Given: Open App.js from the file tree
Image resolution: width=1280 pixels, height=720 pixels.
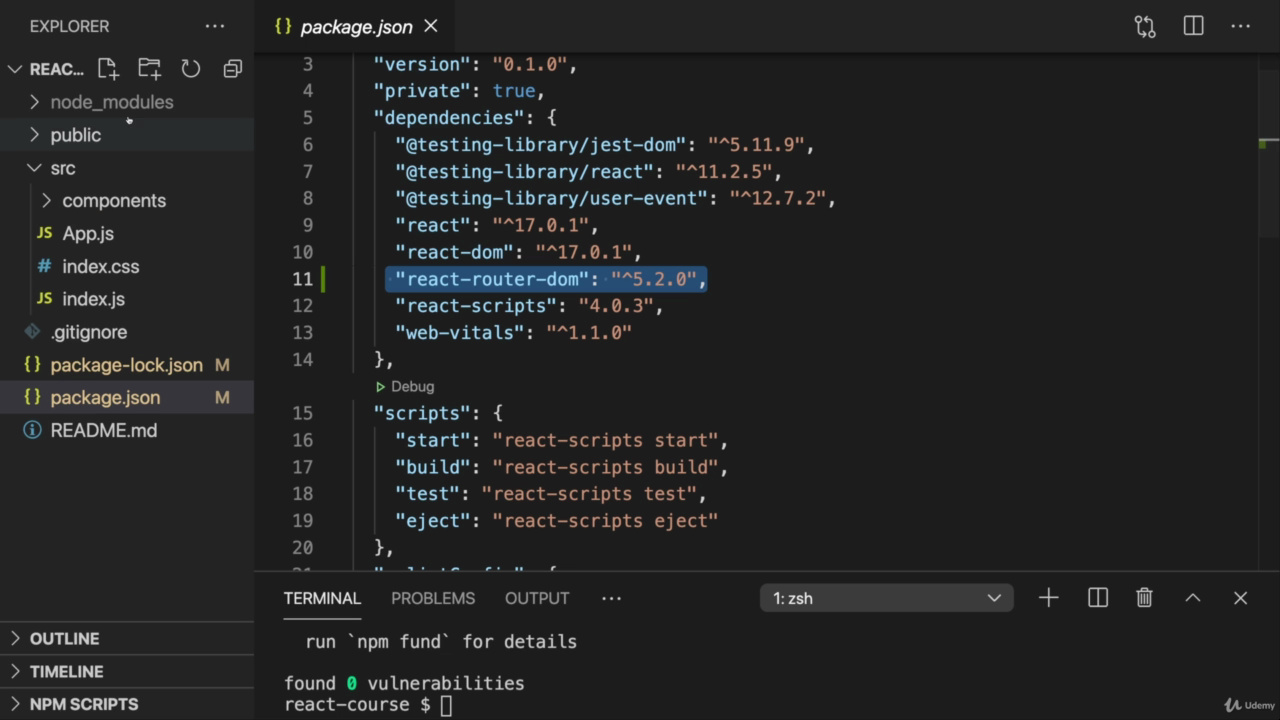Looking at the screenshot, I should click(x=88, y=234).
